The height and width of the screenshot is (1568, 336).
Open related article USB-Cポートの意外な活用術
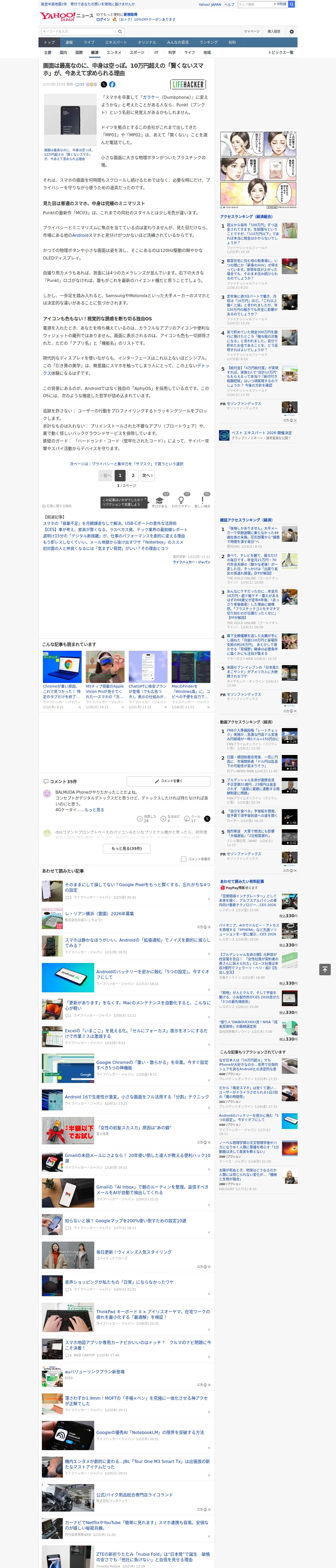click(109, 523)
